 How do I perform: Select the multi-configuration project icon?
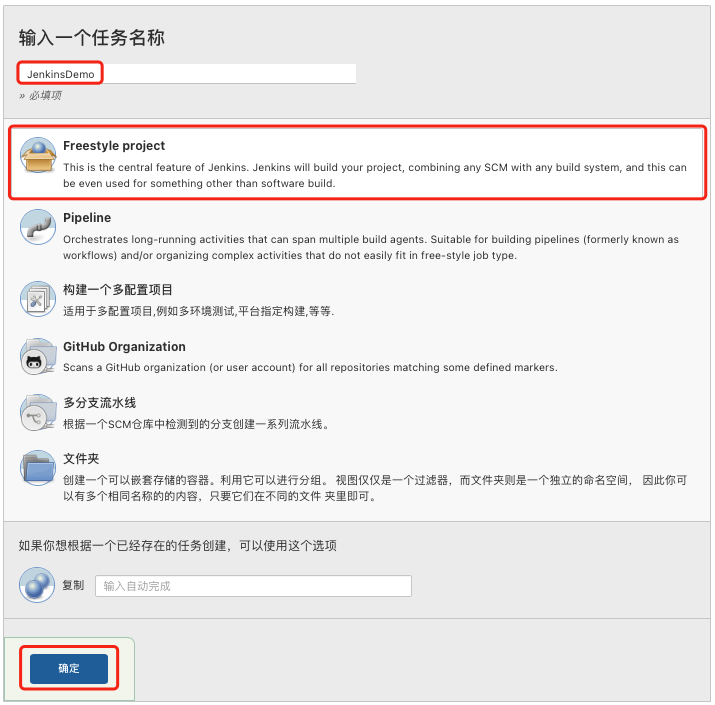(38, 299)
